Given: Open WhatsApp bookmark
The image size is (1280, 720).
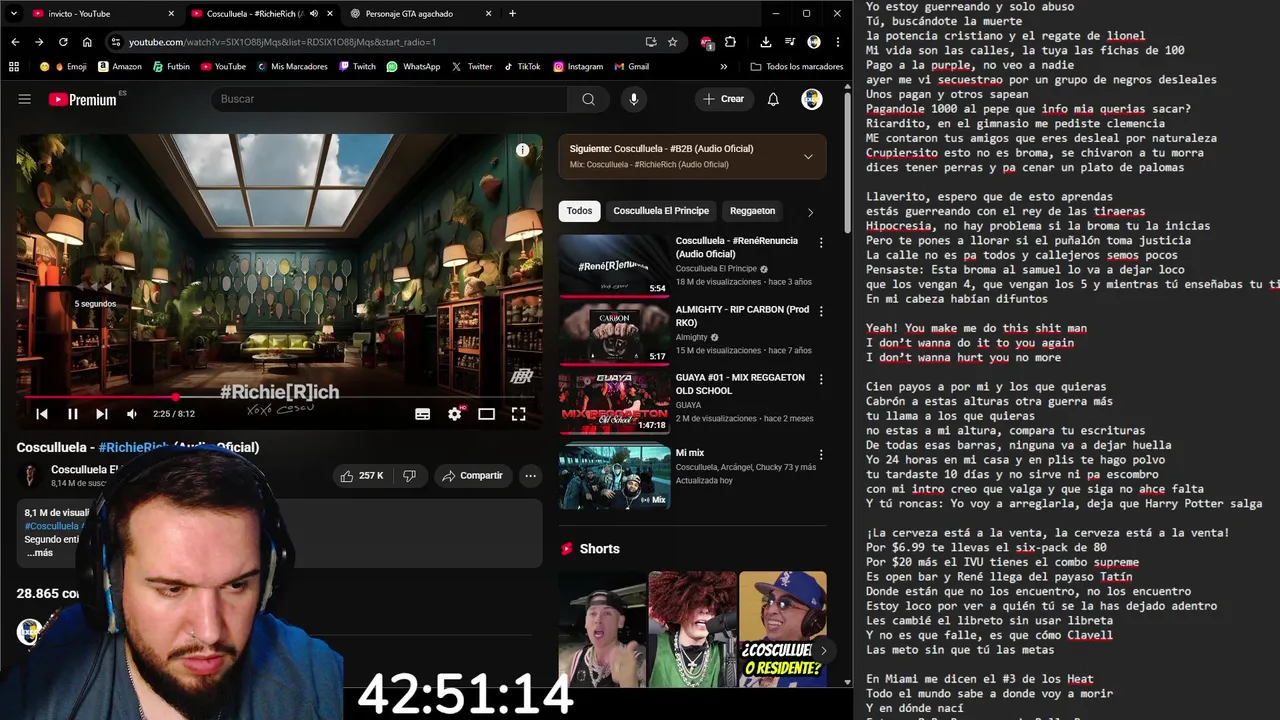Looking at the screenshot, I should coord(413,67).
